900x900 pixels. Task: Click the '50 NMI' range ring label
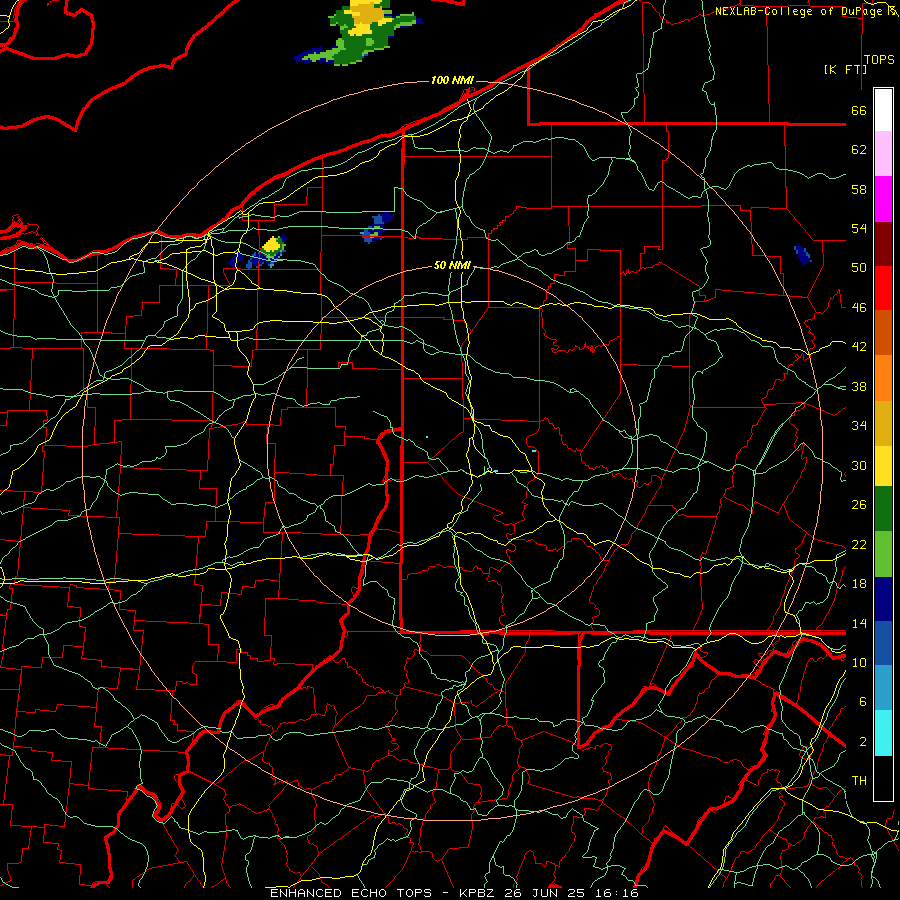(452, 265)
